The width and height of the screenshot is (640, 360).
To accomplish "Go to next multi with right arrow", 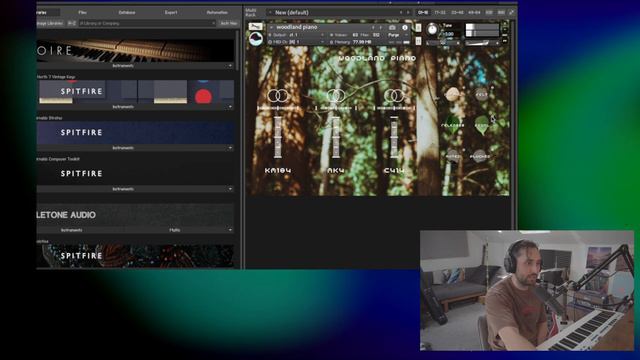I will tap(408, 13).
